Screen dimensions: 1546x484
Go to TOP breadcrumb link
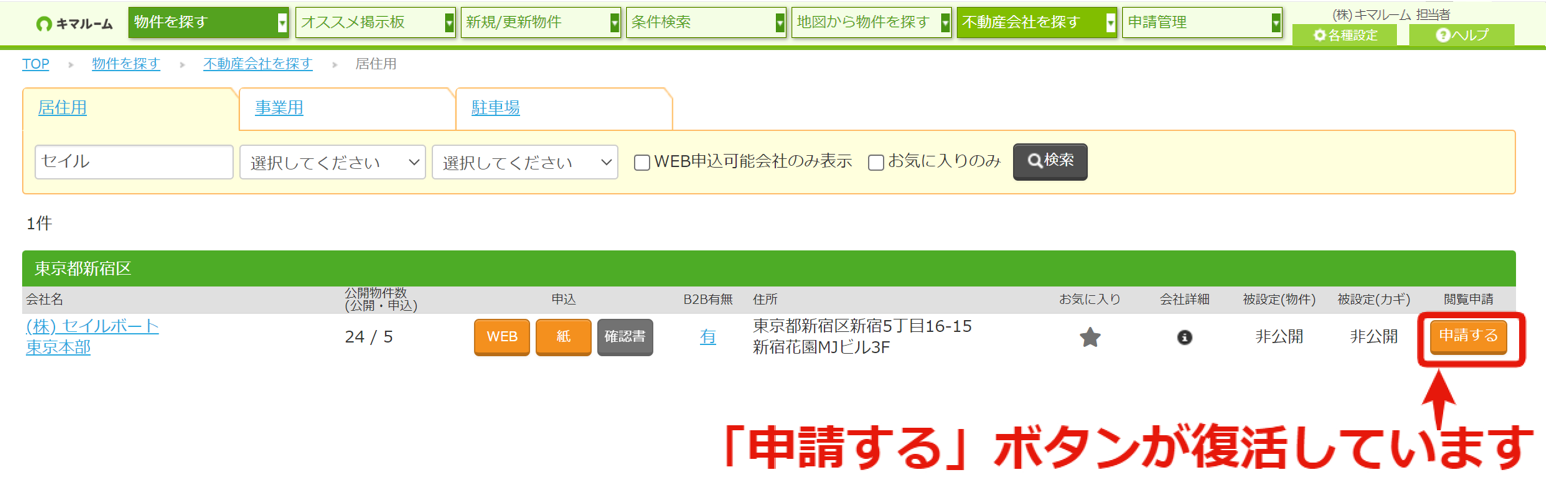point(36,64)
